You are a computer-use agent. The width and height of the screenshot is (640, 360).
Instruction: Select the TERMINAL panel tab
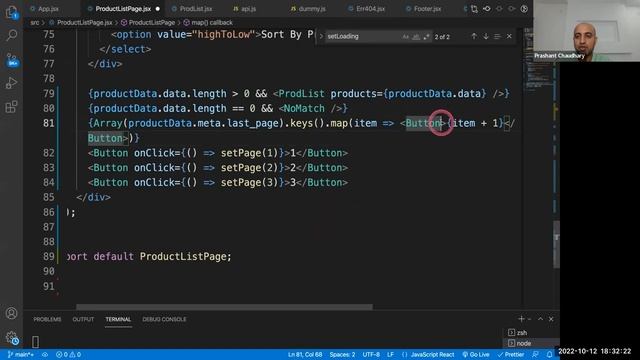[x=118, y=319]
